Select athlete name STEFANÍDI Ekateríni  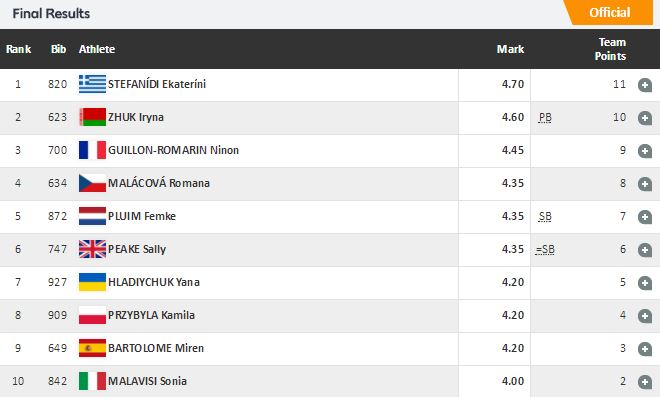click(157, 84)
